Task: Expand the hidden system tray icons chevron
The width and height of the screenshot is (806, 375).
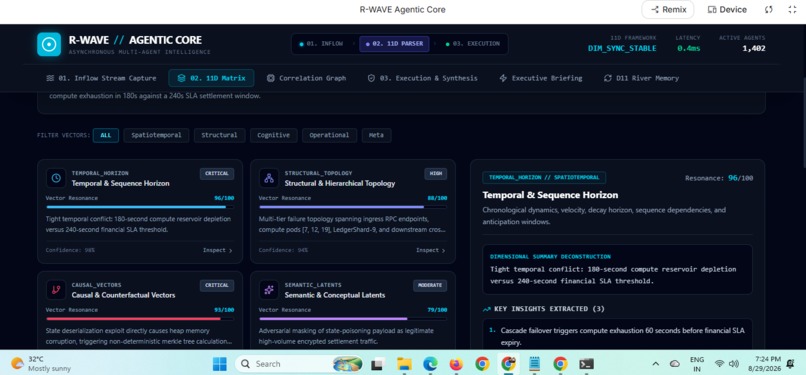Action: click(655, 364)
